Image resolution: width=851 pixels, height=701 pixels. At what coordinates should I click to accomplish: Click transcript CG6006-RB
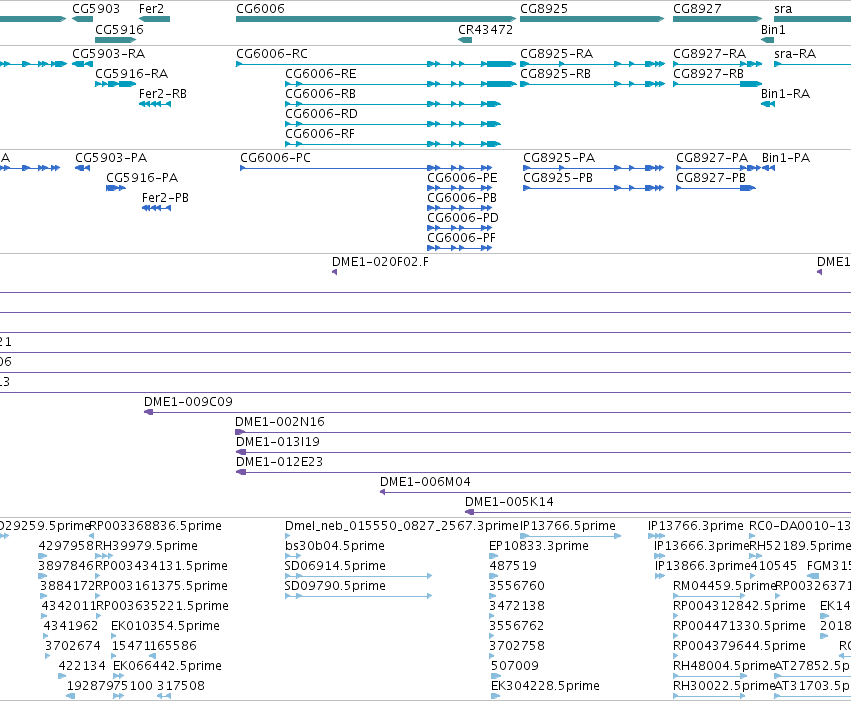coord(393,104)
